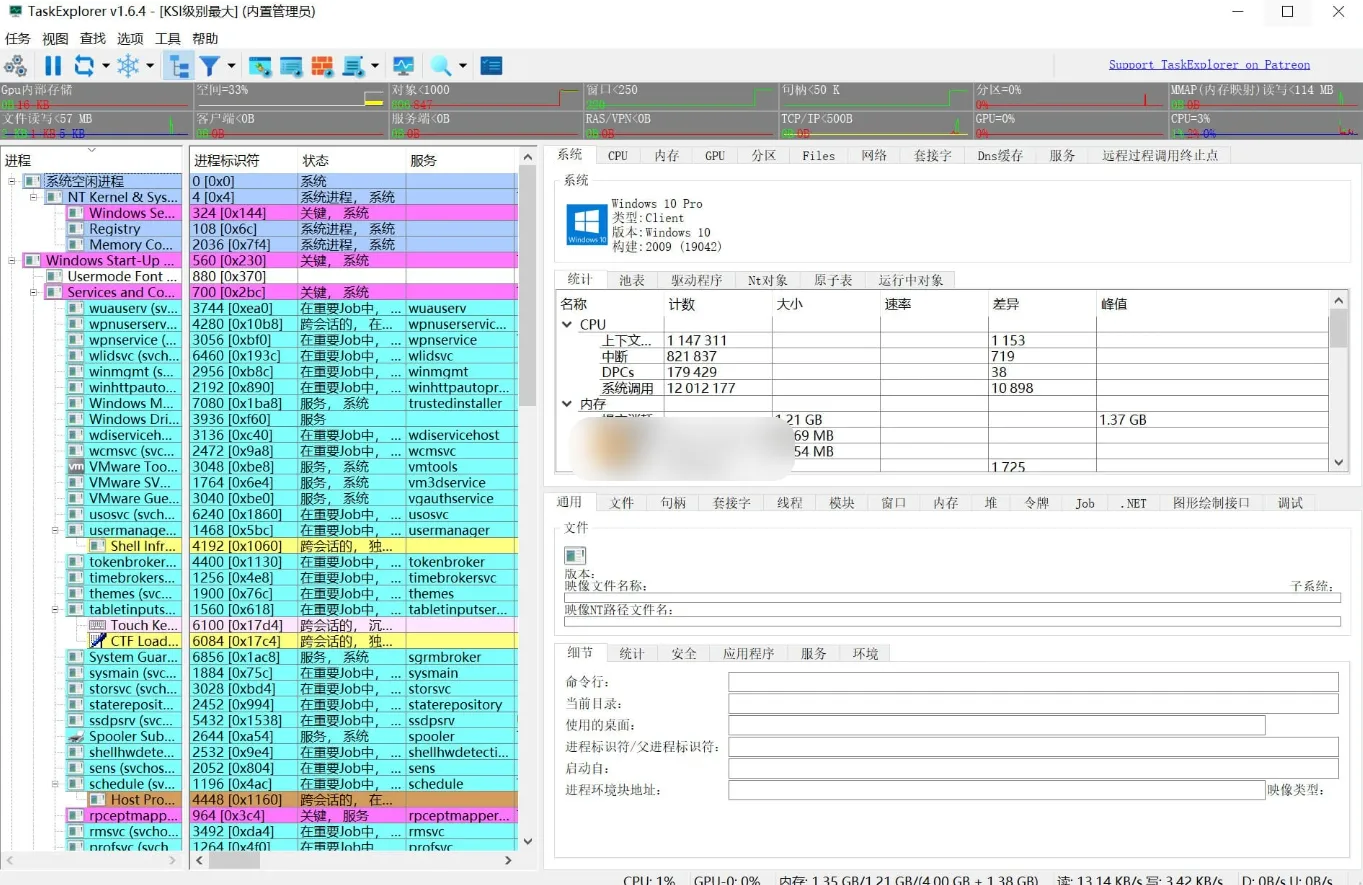Switch to the CPU tab
Viewport: 1363px width, 885px height.
click(x=617, y=155)
